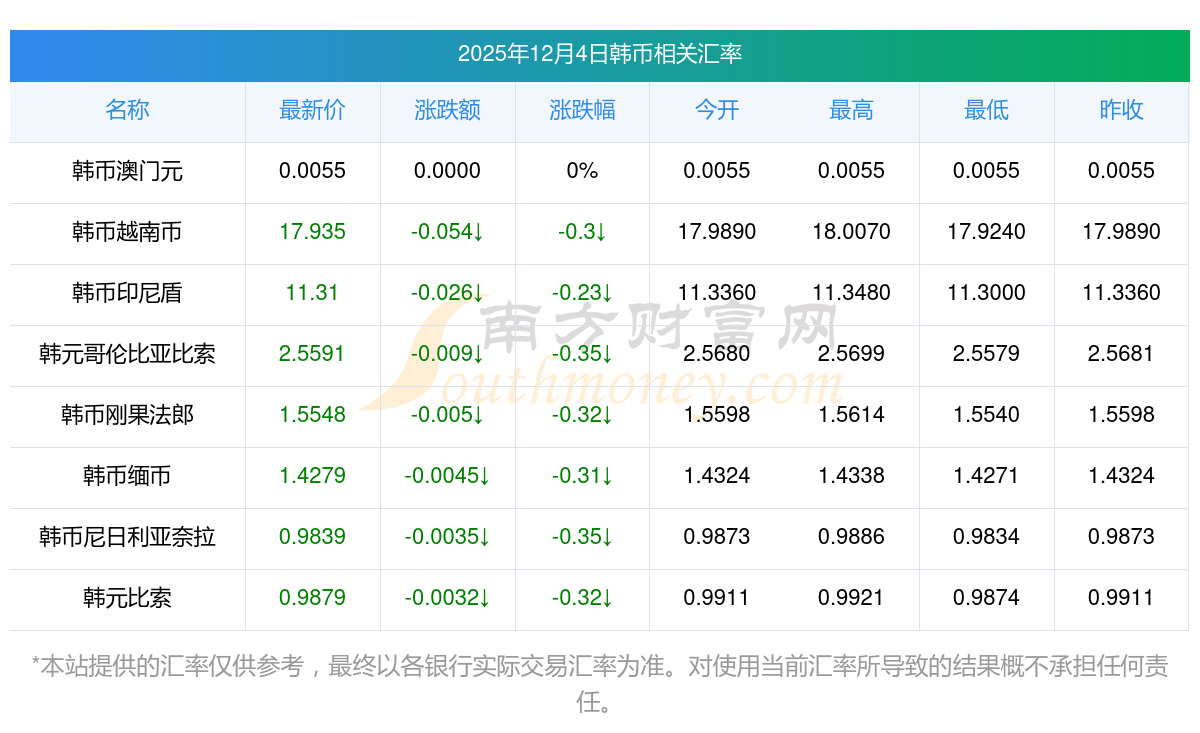Click change amount -0.0045↓
The width and height of the screenshot is (1200, 733).
(447, 476)
